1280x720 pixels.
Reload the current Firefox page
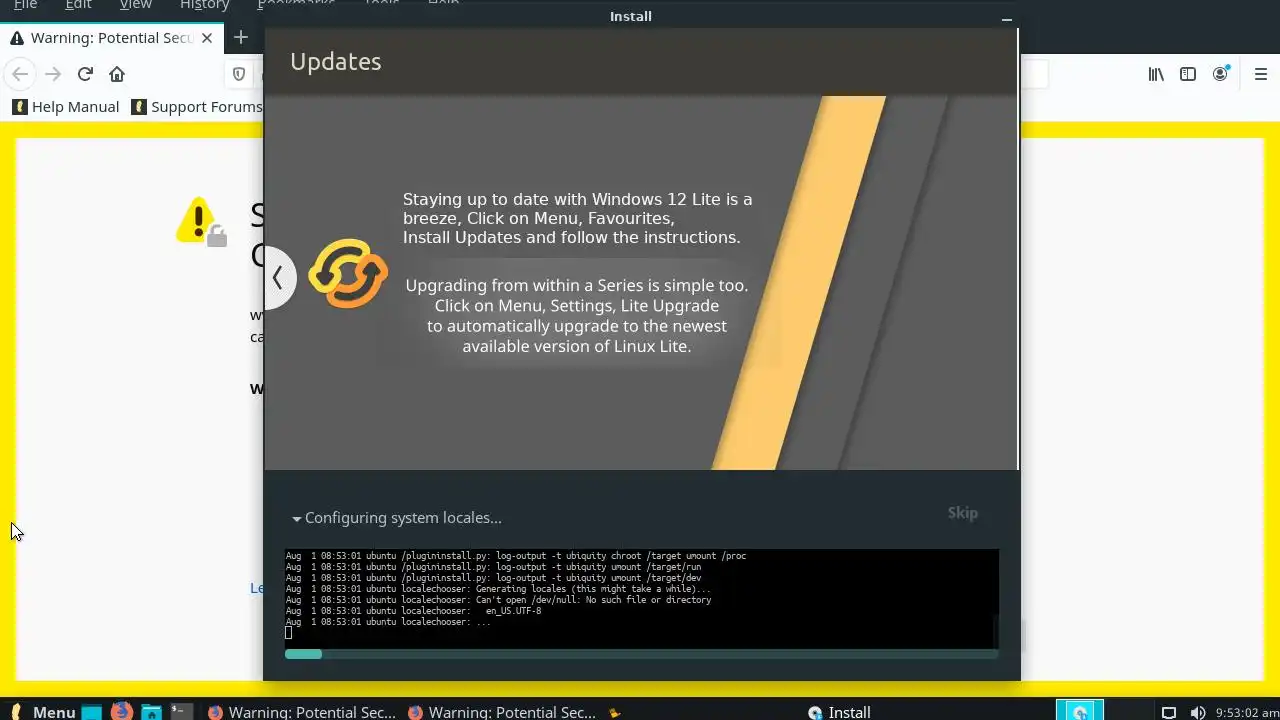click(x=85, y=74)
